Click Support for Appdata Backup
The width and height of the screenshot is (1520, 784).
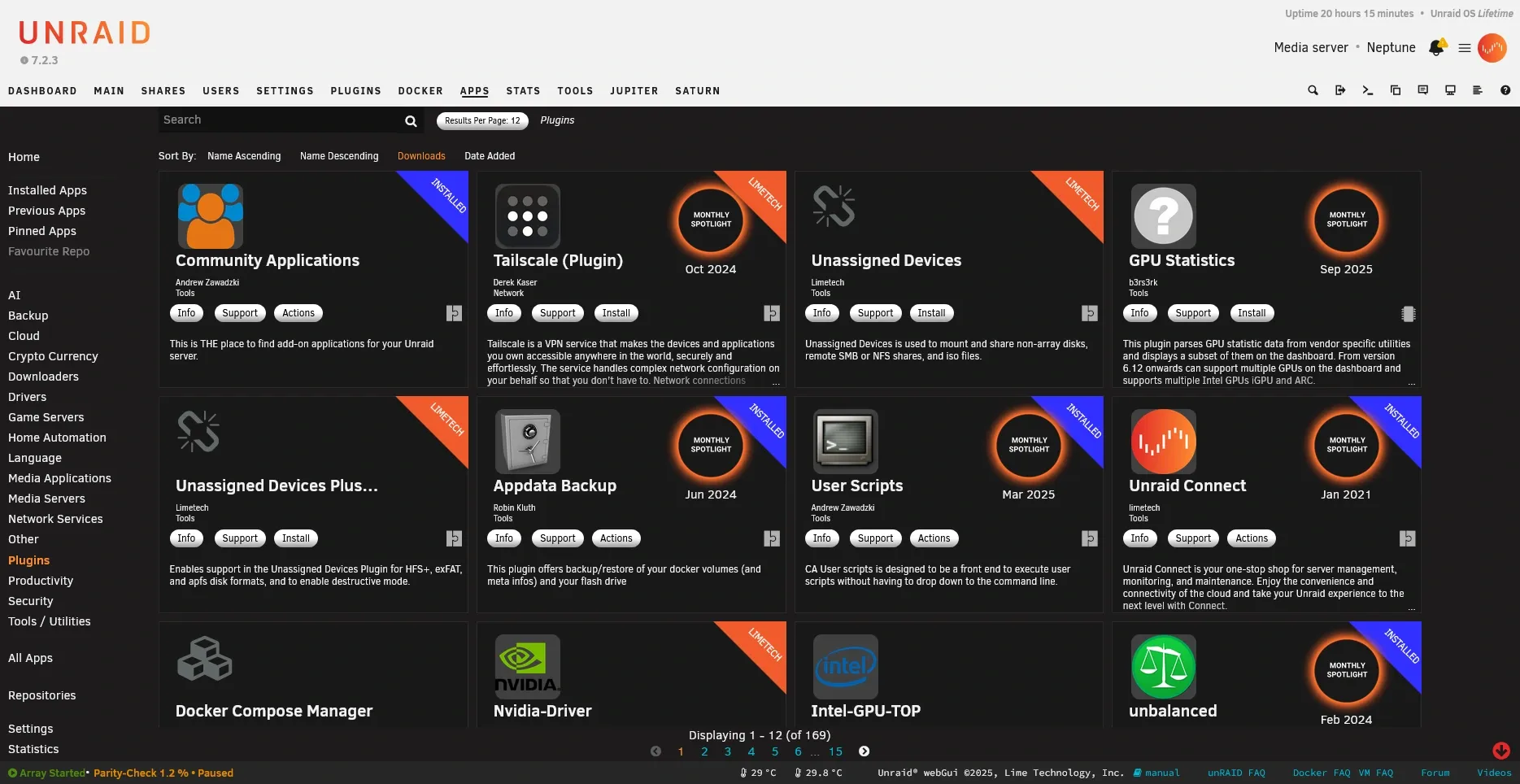click(x=557, y=538)
